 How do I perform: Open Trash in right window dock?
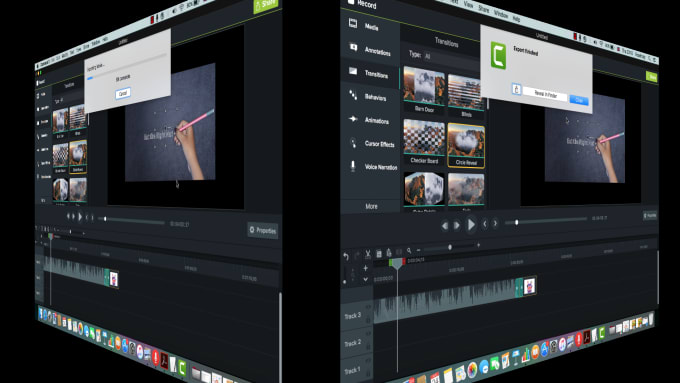[x=651, y=318]
